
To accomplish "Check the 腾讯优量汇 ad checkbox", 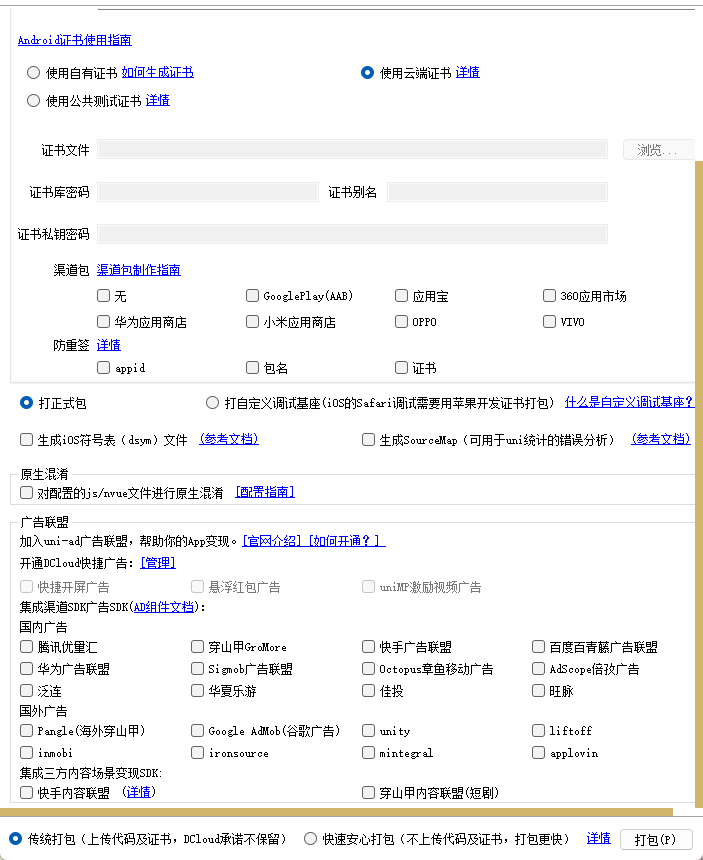I will click(x=26, y=647).
